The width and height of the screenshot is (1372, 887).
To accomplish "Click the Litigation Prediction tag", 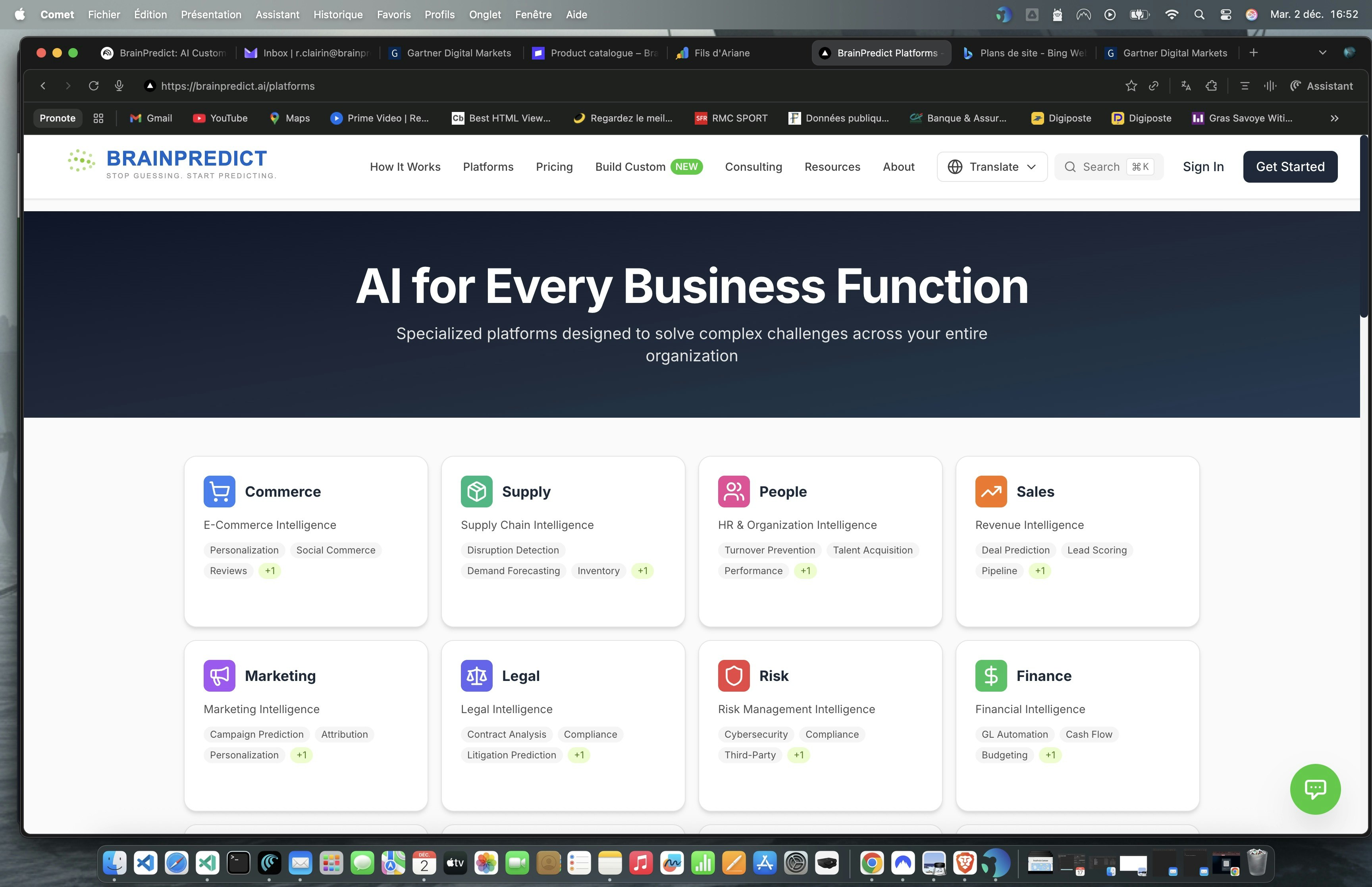I will tap(511, 755).
